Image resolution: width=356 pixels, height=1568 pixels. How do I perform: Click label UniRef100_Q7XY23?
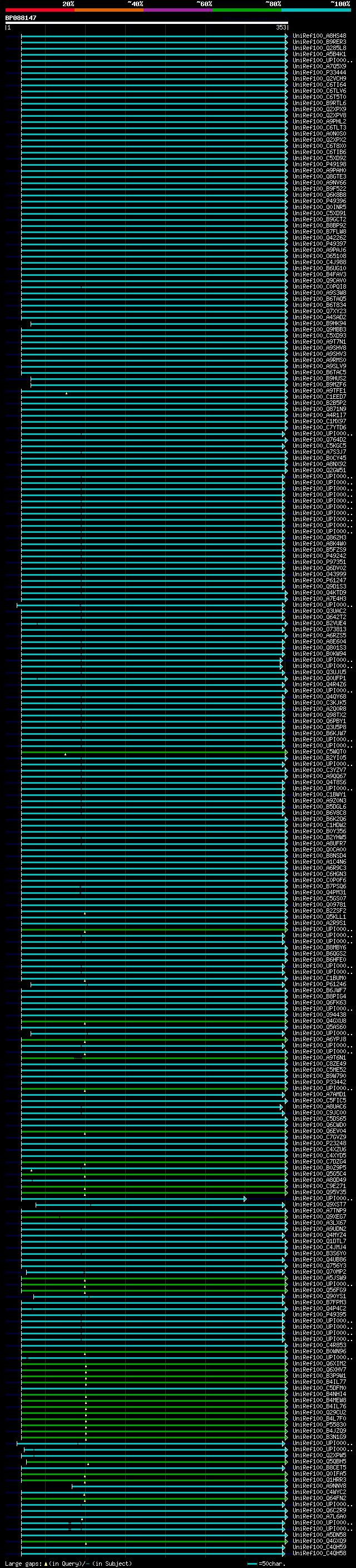tap(319, 311)
